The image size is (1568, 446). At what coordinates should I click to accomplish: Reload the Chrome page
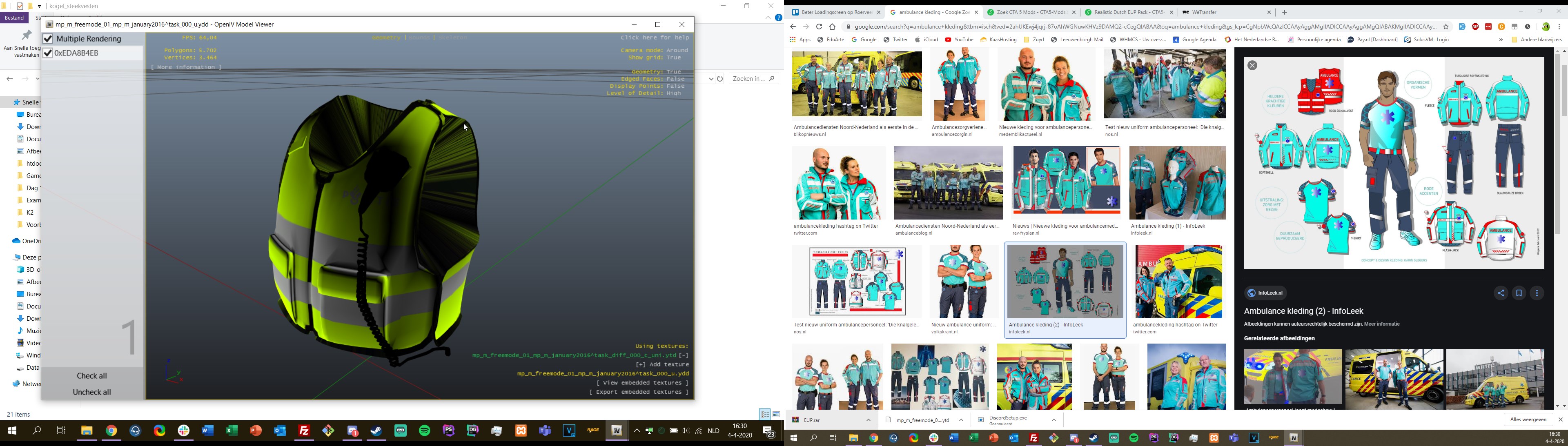click(x=819, y=27)
